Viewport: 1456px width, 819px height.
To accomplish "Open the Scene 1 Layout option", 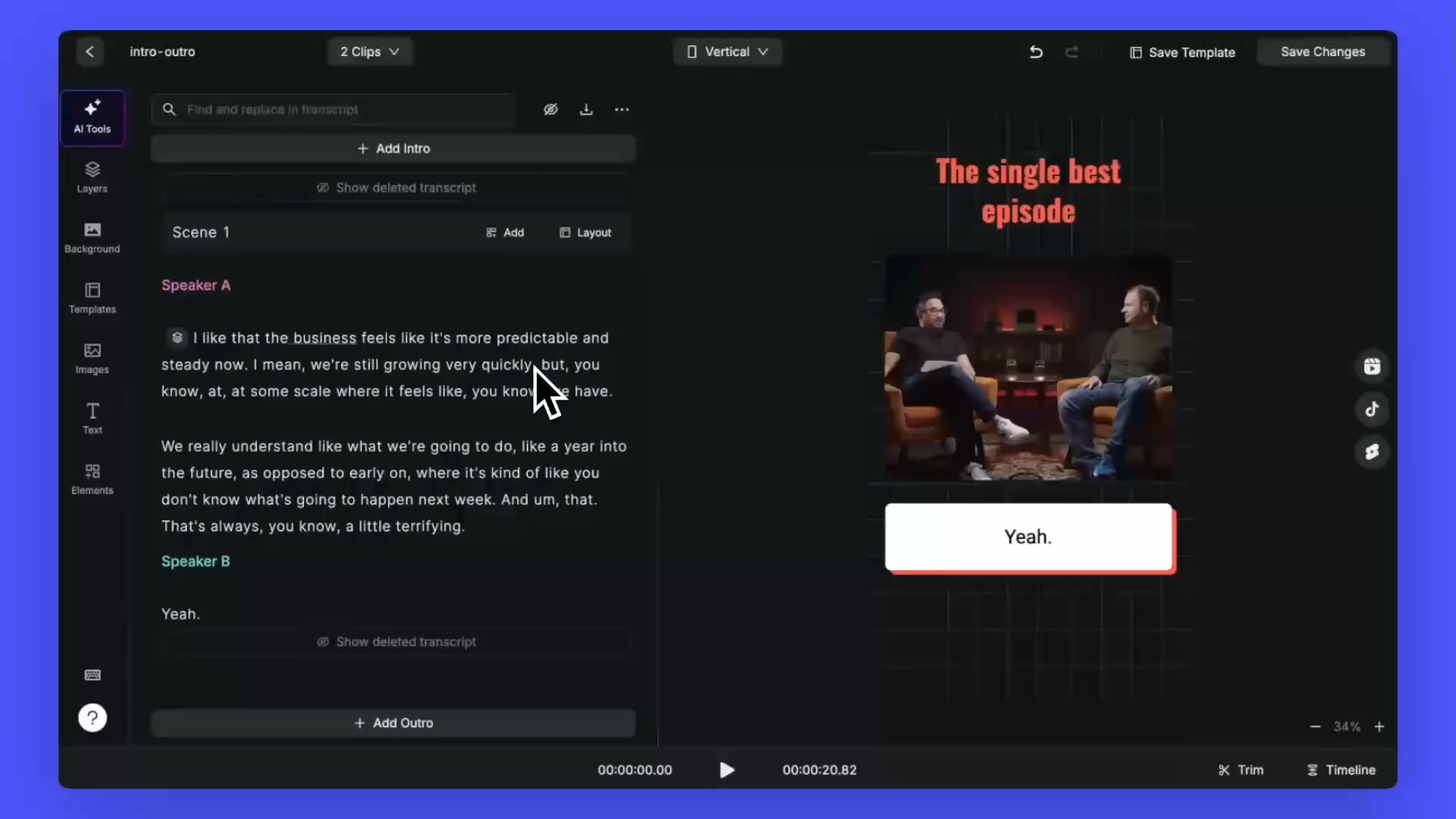I will 585,233.
